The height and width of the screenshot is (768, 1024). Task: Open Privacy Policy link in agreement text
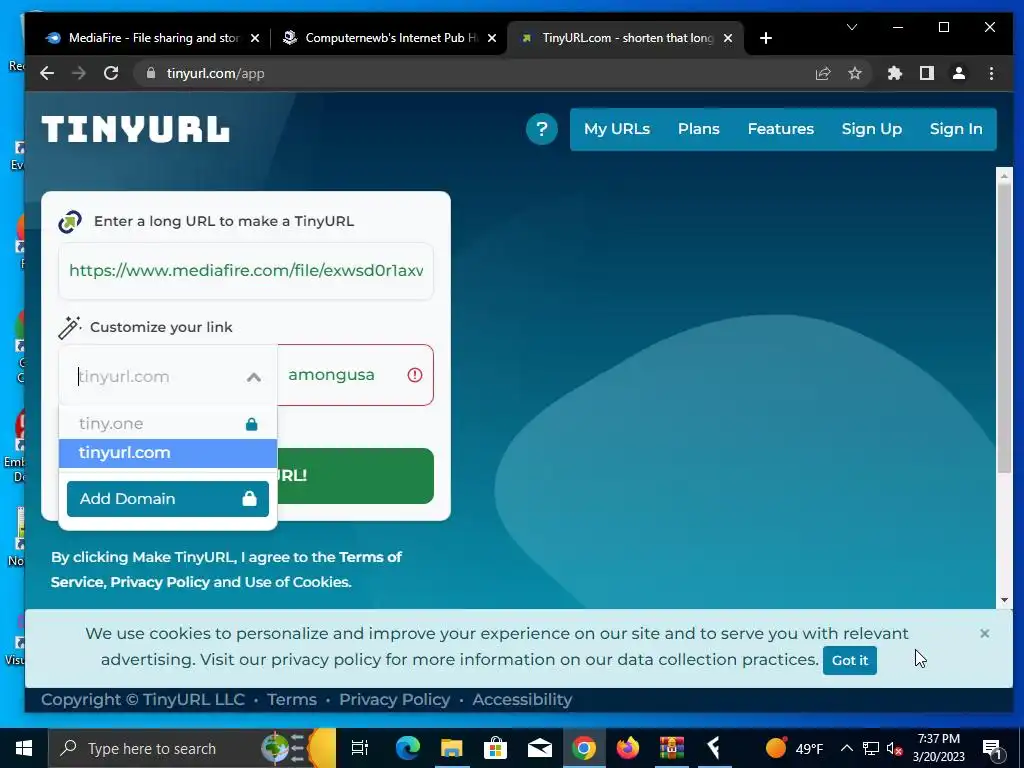pos(160,582)
